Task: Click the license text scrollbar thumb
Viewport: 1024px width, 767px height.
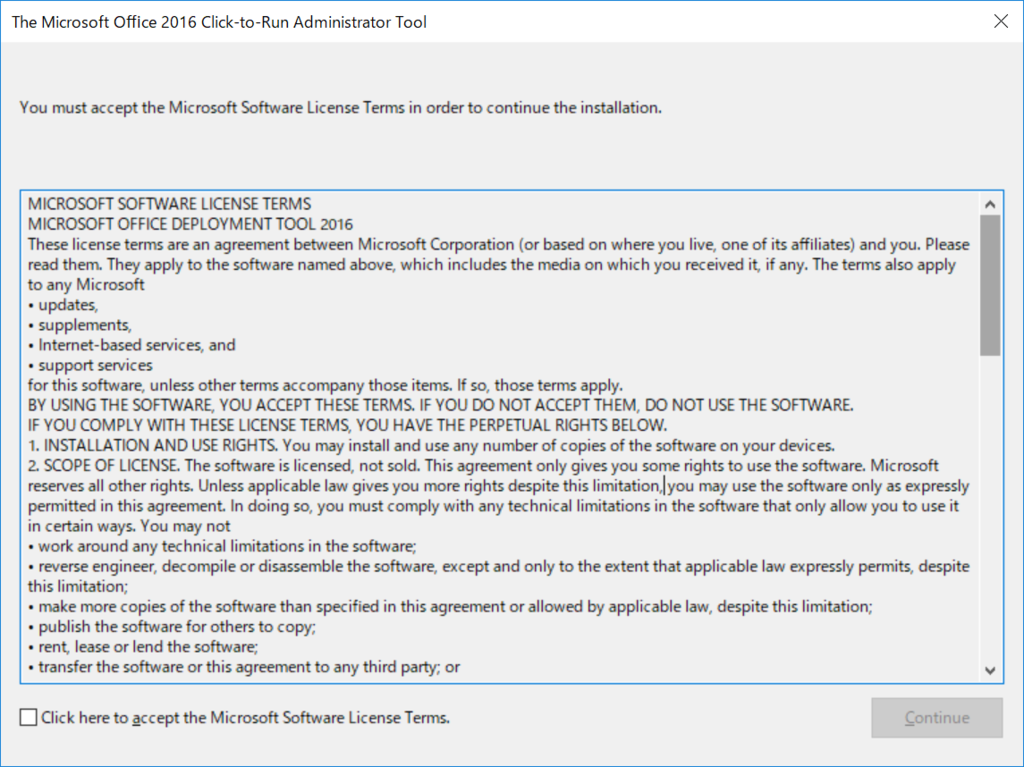Action: tap(990, 286)
